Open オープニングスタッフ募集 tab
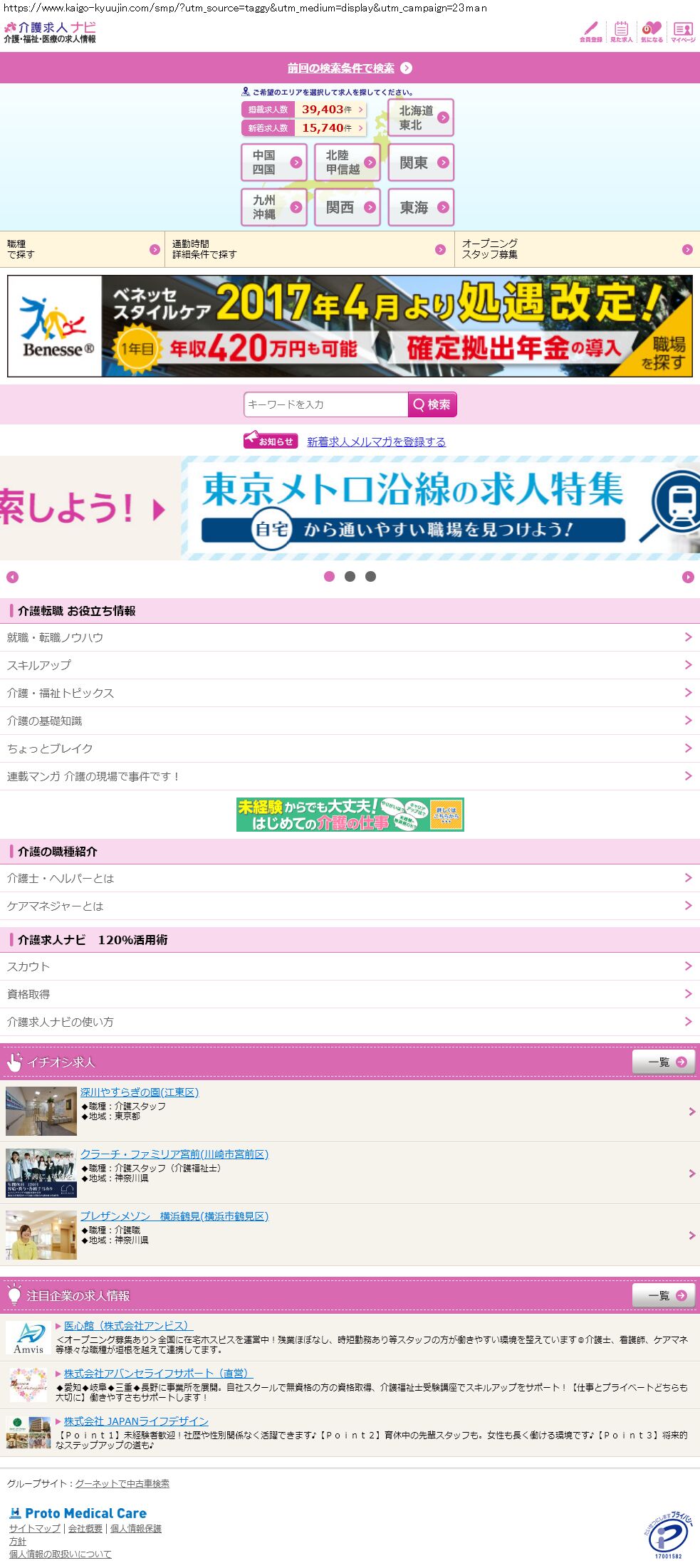The image size is (700, 1568). coord(578,249)
